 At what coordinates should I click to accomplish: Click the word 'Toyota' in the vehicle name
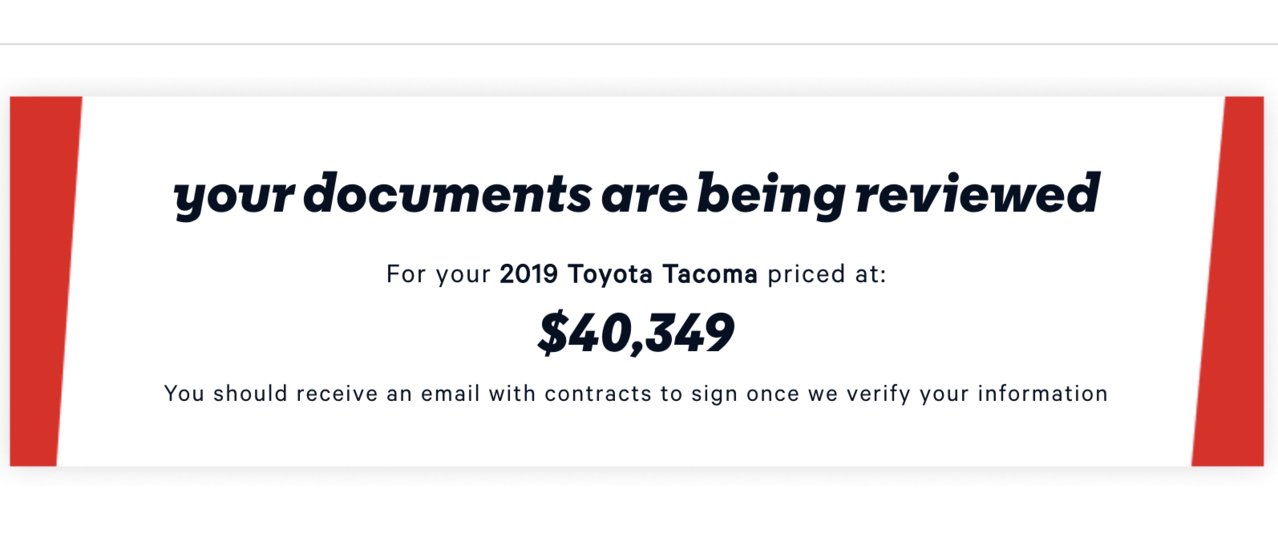click(x=610, y=275)
